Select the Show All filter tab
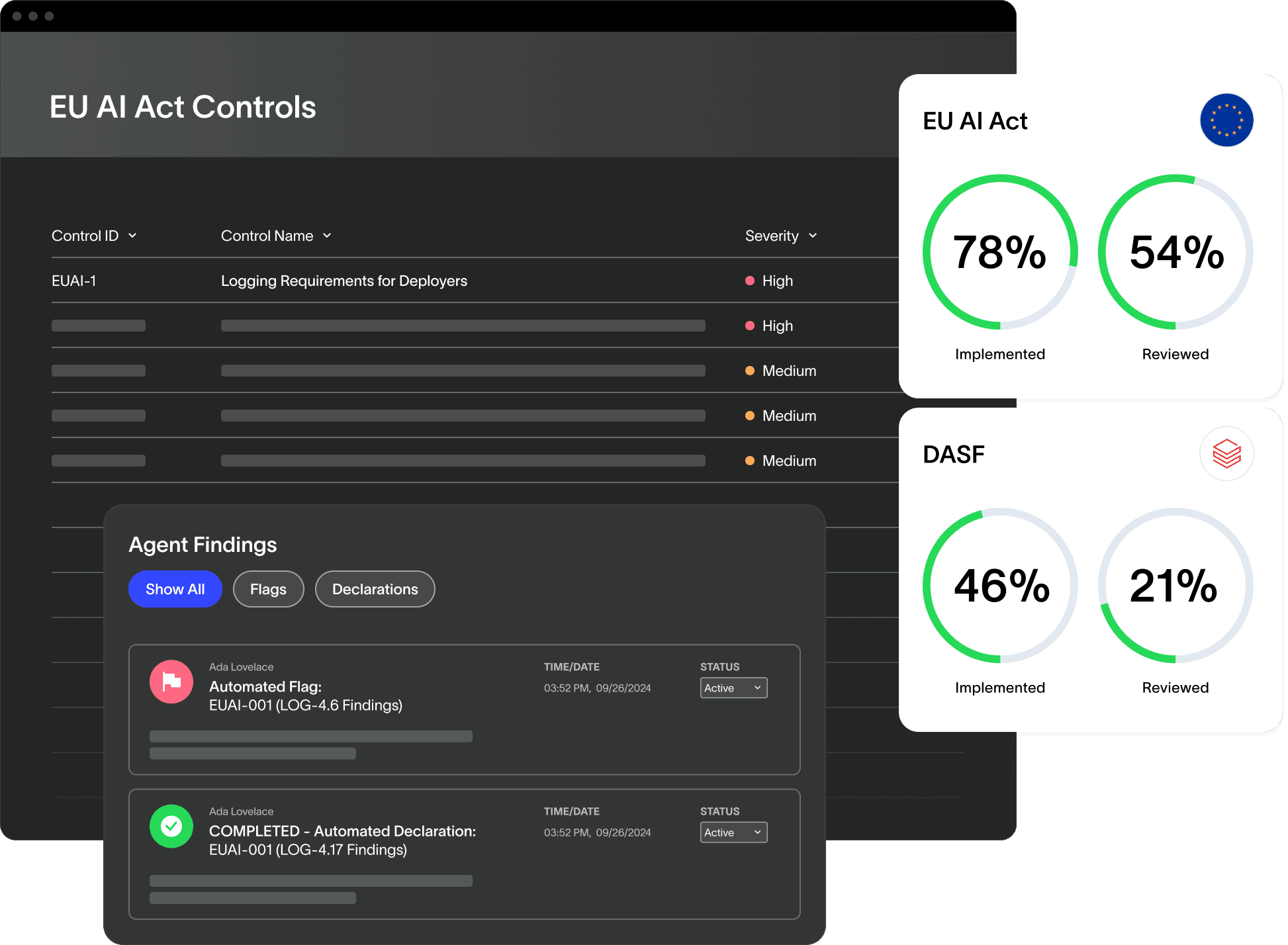Image resolution: width=1288 pixels, height=945 pixels. pos(175,589)
